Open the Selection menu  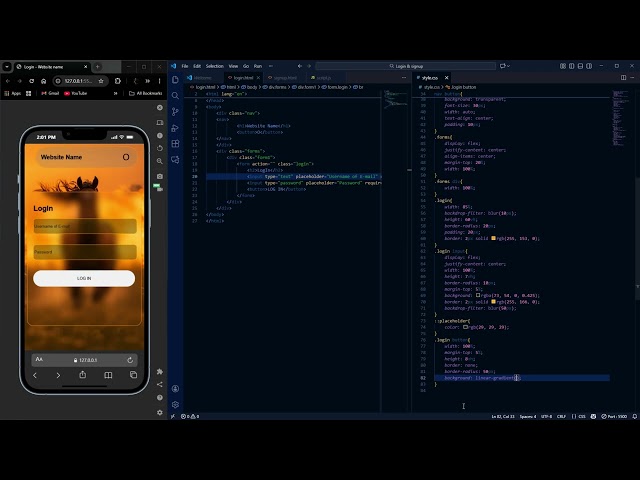(x=215, y=66)
